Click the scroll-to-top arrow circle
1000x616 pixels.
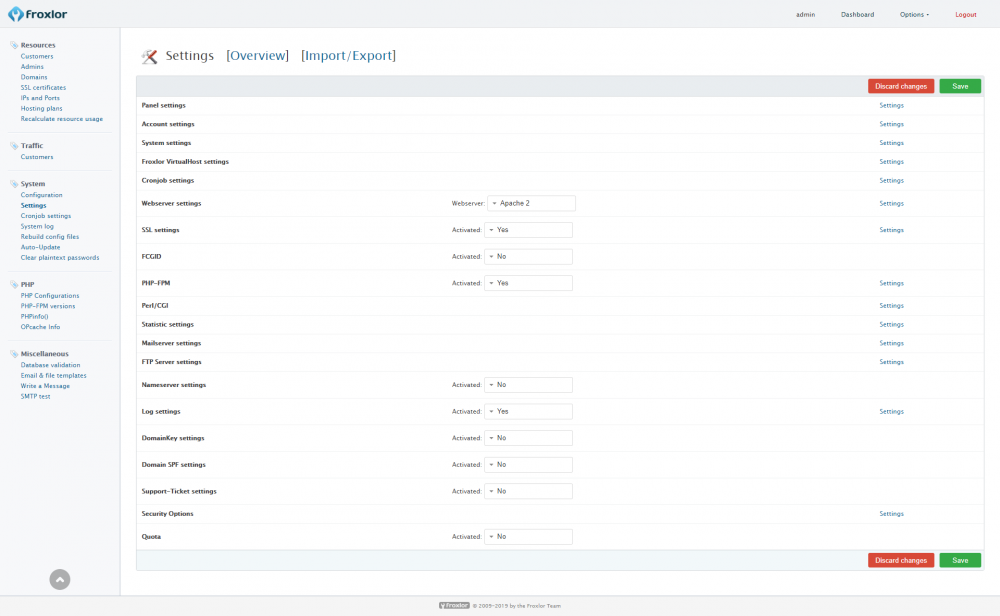[60, 578]
